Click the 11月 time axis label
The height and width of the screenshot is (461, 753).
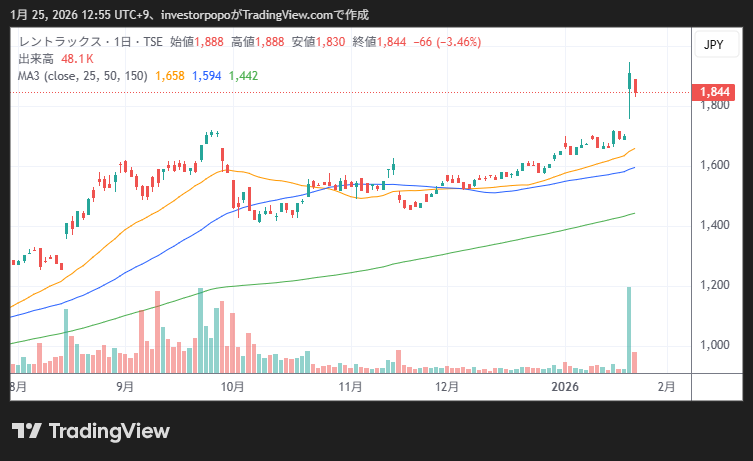pyautogui.click(x=349, y=386)
